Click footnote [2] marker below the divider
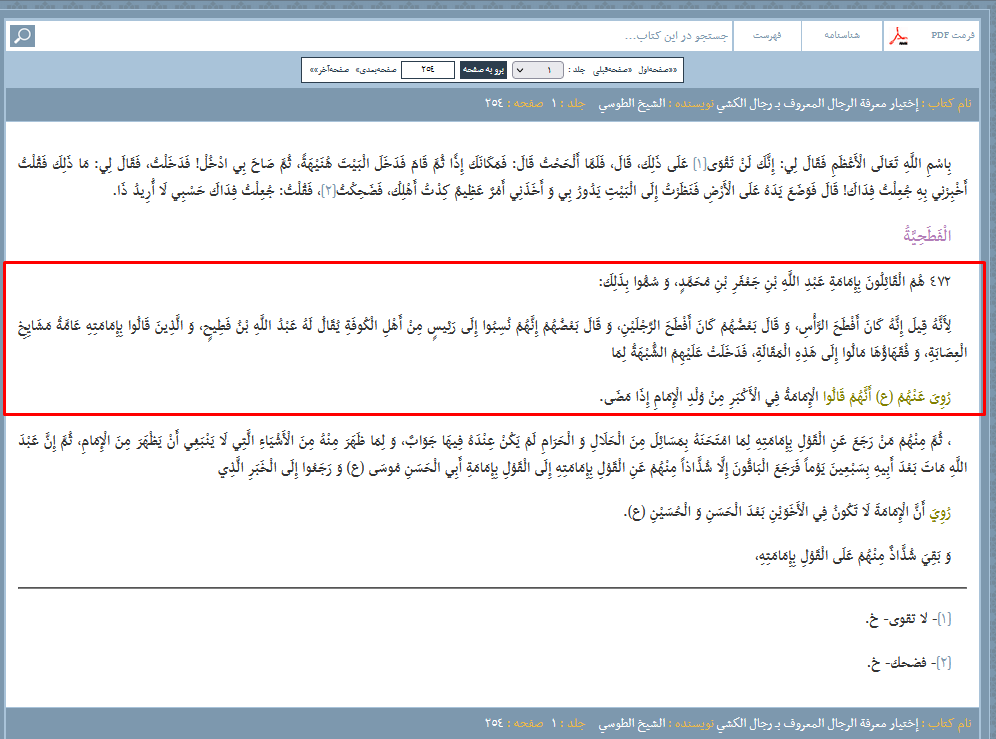 coord(944,662)
